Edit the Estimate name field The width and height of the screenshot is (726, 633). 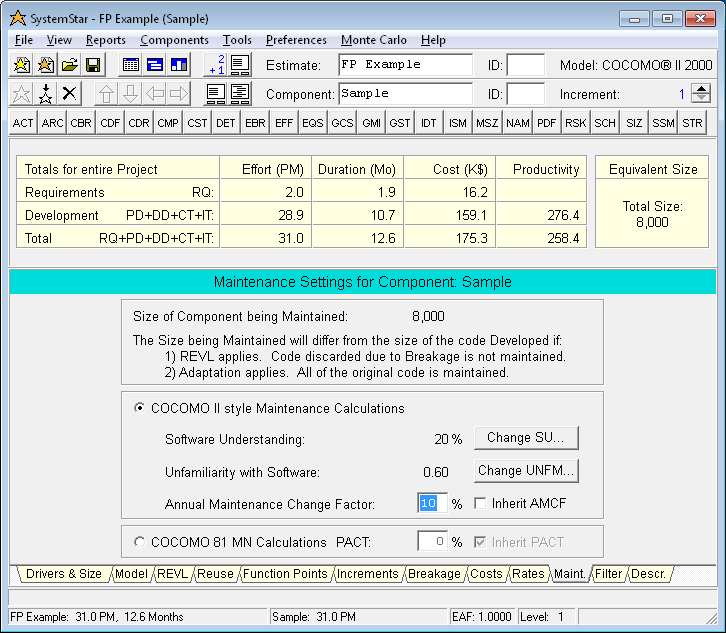pyautogui.click(x=406, y=64)
